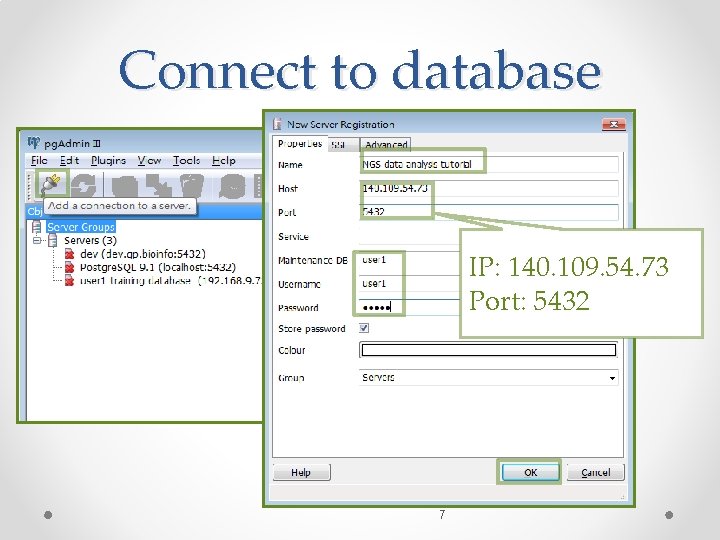Select the PostgreSQL 9.1 (localhost:5432) server

[158, 267]
